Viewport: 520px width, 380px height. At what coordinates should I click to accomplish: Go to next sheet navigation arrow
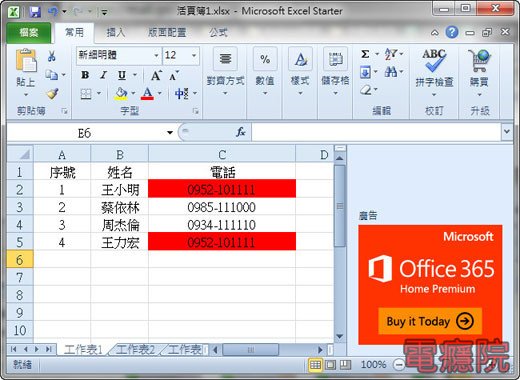point(37,349)
